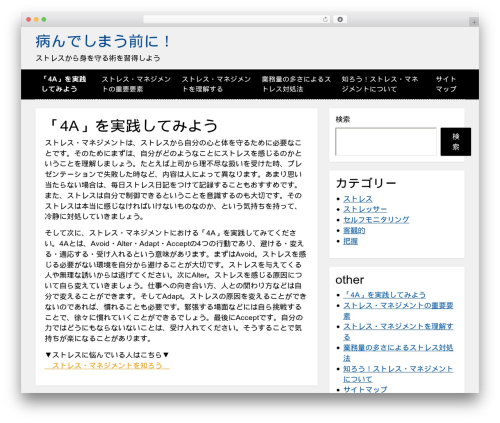Open site title 病んでしまう前に！

coord(103,42)
